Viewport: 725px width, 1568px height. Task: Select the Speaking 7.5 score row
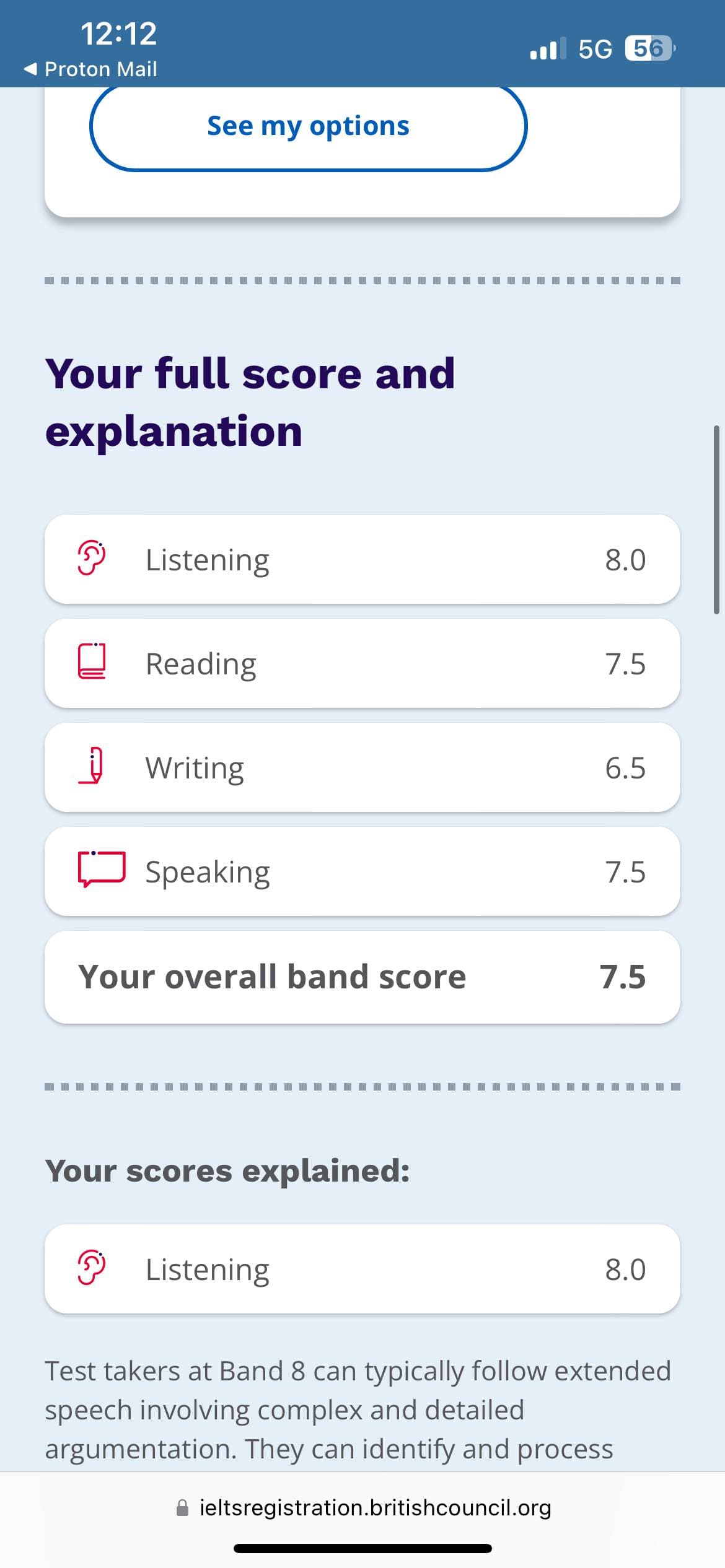[x=362, y=871]
